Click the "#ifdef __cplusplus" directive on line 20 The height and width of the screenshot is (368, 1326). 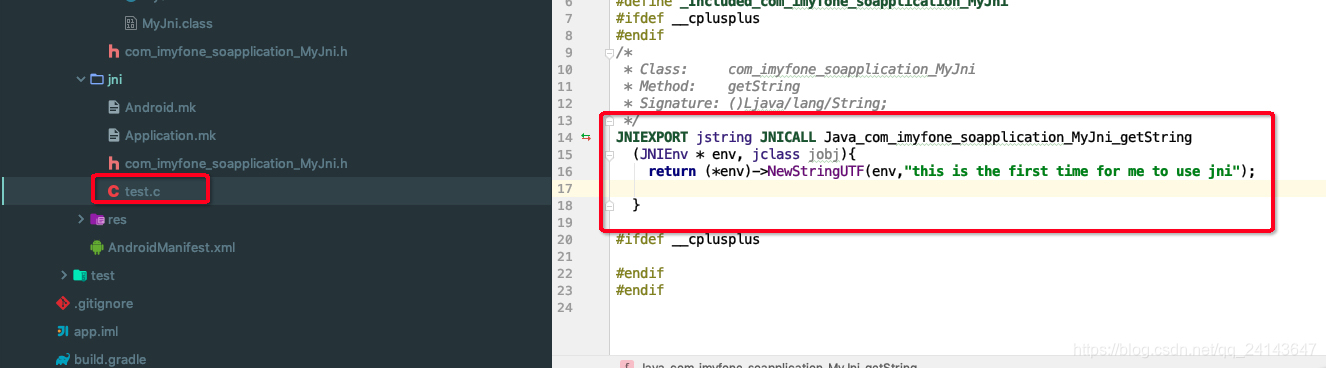(x=688, y=239)
